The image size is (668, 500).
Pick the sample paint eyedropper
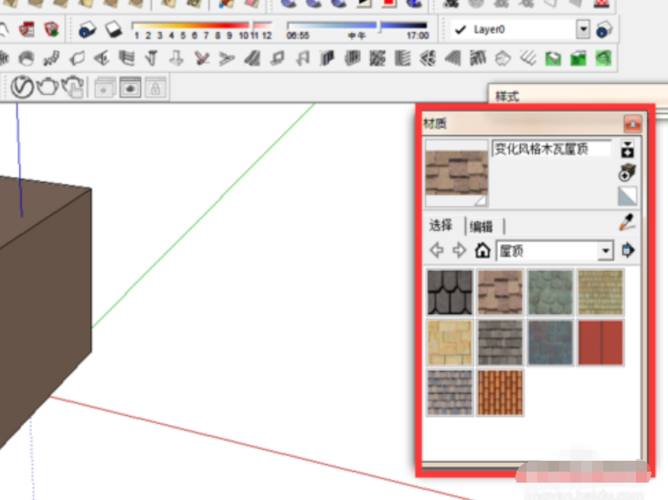[627, 222]
